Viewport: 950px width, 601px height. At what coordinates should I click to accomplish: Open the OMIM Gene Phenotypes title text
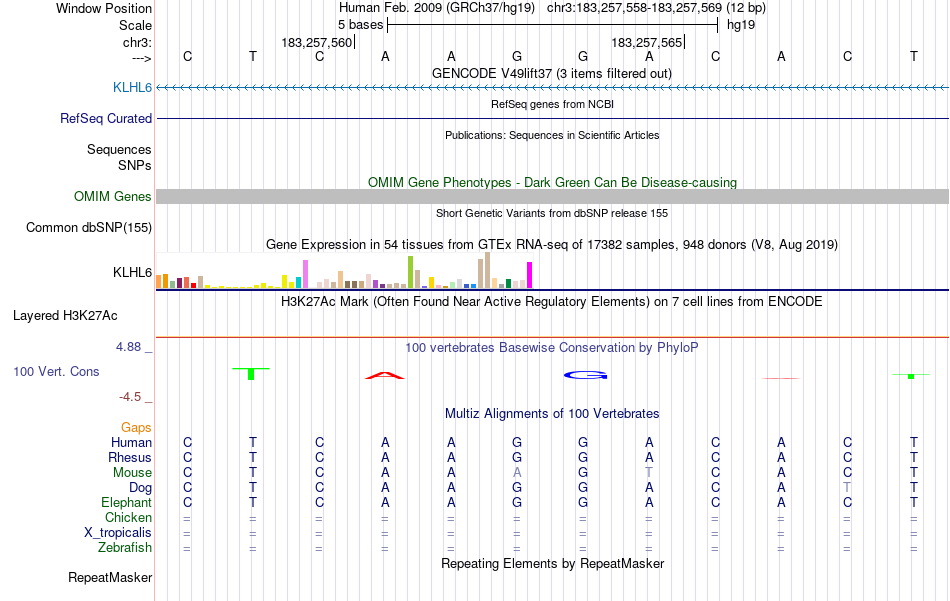pos(552,182)
